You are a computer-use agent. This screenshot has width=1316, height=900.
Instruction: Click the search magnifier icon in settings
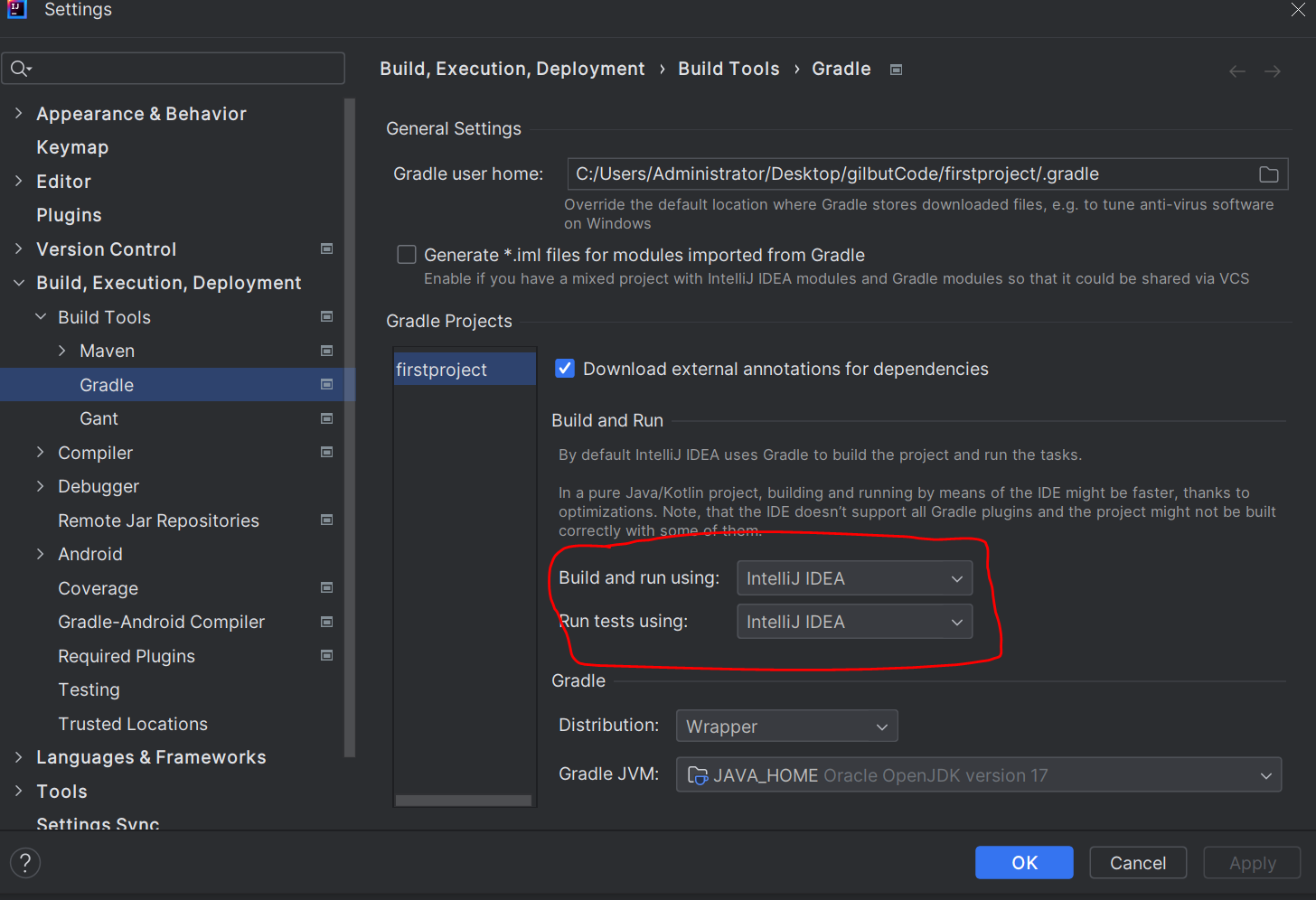tap(20, 69)
